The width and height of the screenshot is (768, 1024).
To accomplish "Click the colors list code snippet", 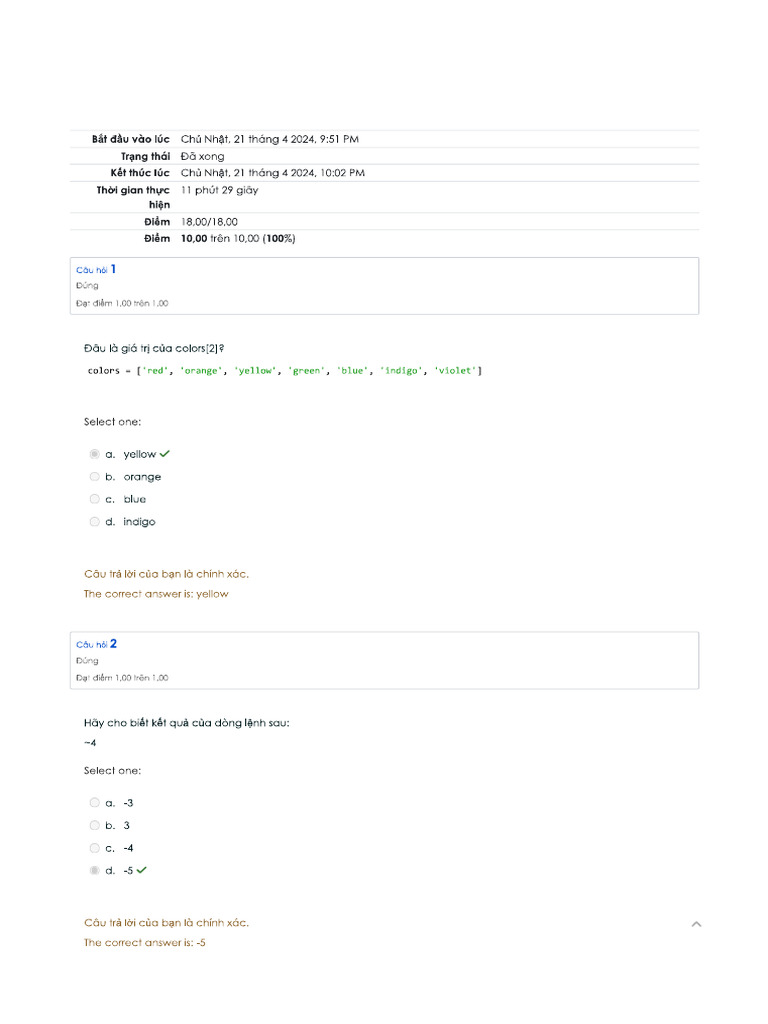I will [285, 371].
